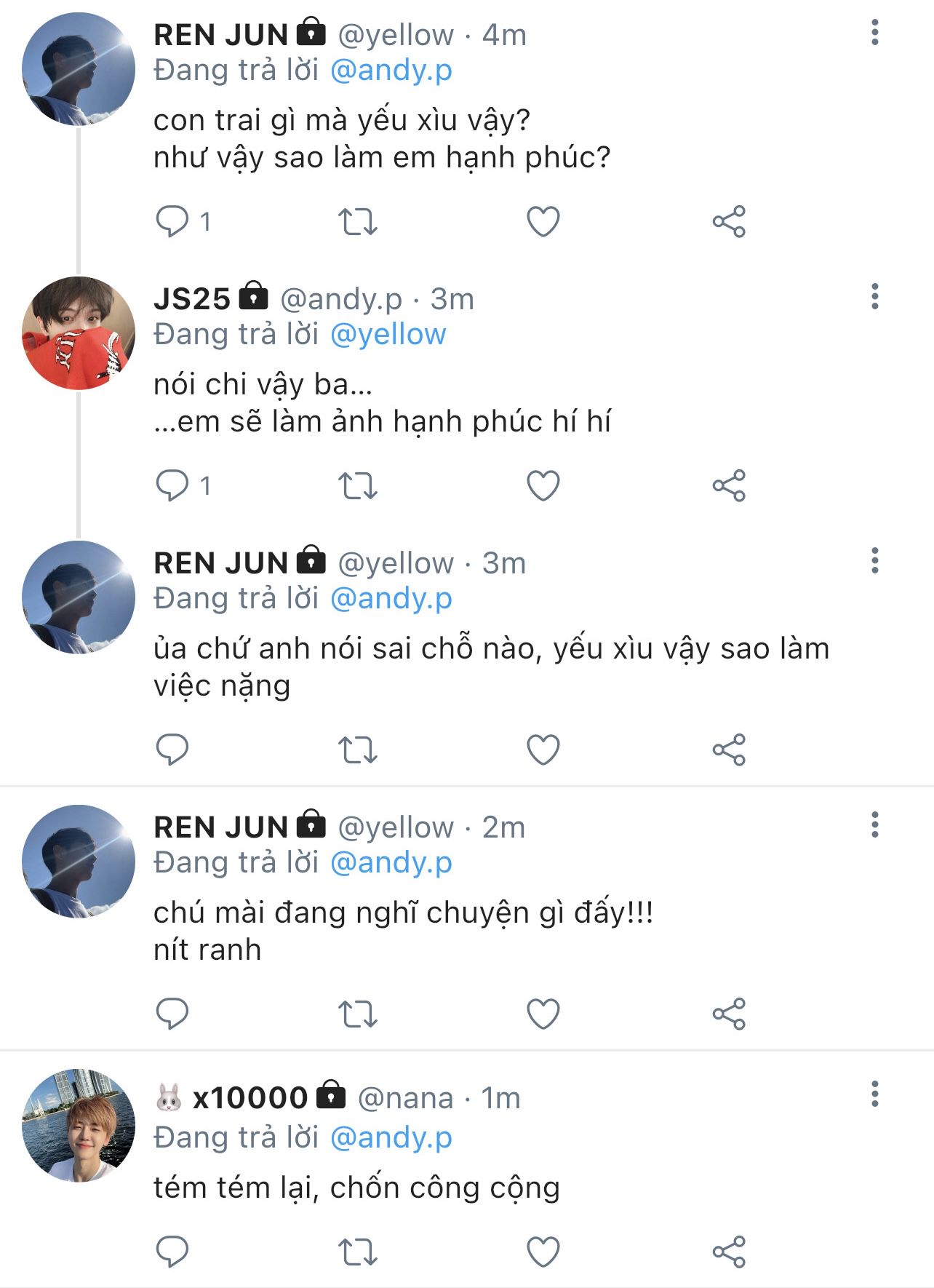Like the 'con trai gì mà yếu xìu' tweet
934x1288 pixels.
543,221
